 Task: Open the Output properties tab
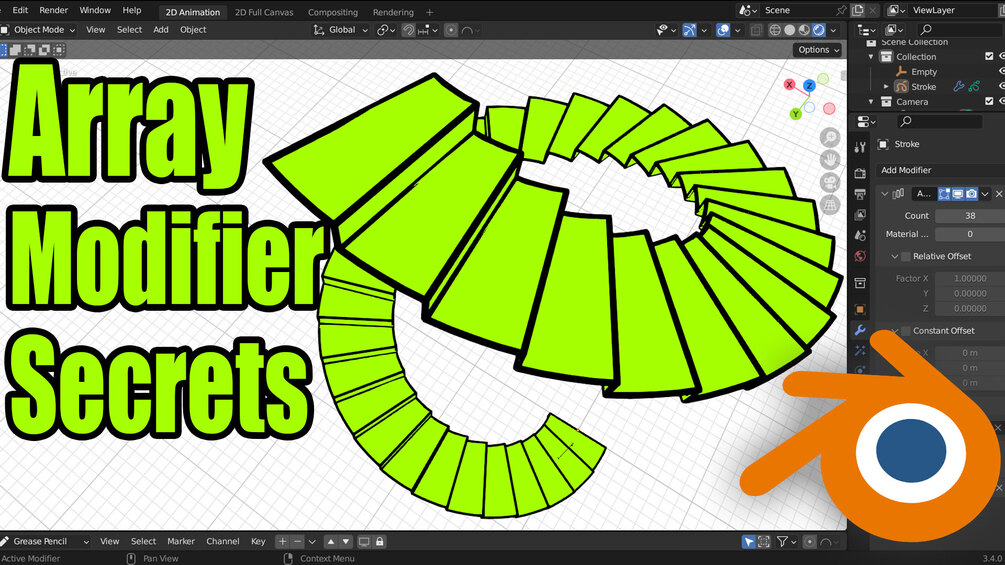click(860, 194)
